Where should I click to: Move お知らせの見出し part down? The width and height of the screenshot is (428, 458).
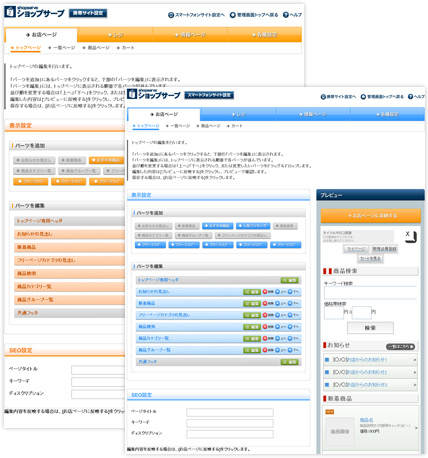tap(293, 292)
